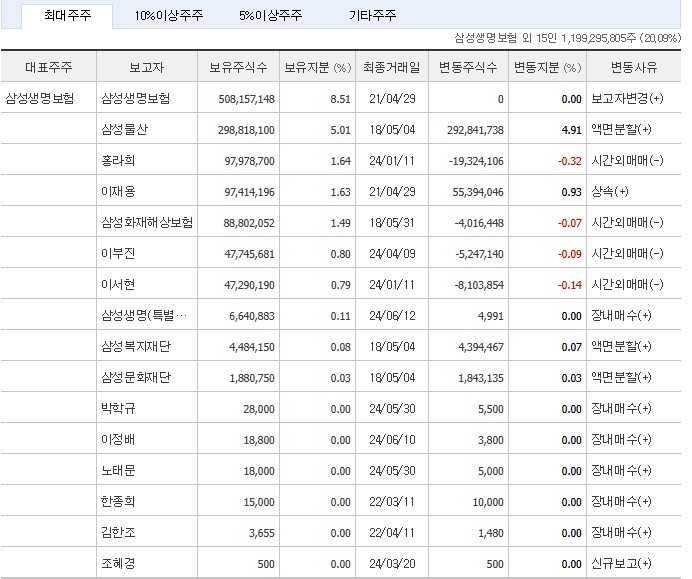
Task: Switch to the 최대주주 tab
Action: 68,16
